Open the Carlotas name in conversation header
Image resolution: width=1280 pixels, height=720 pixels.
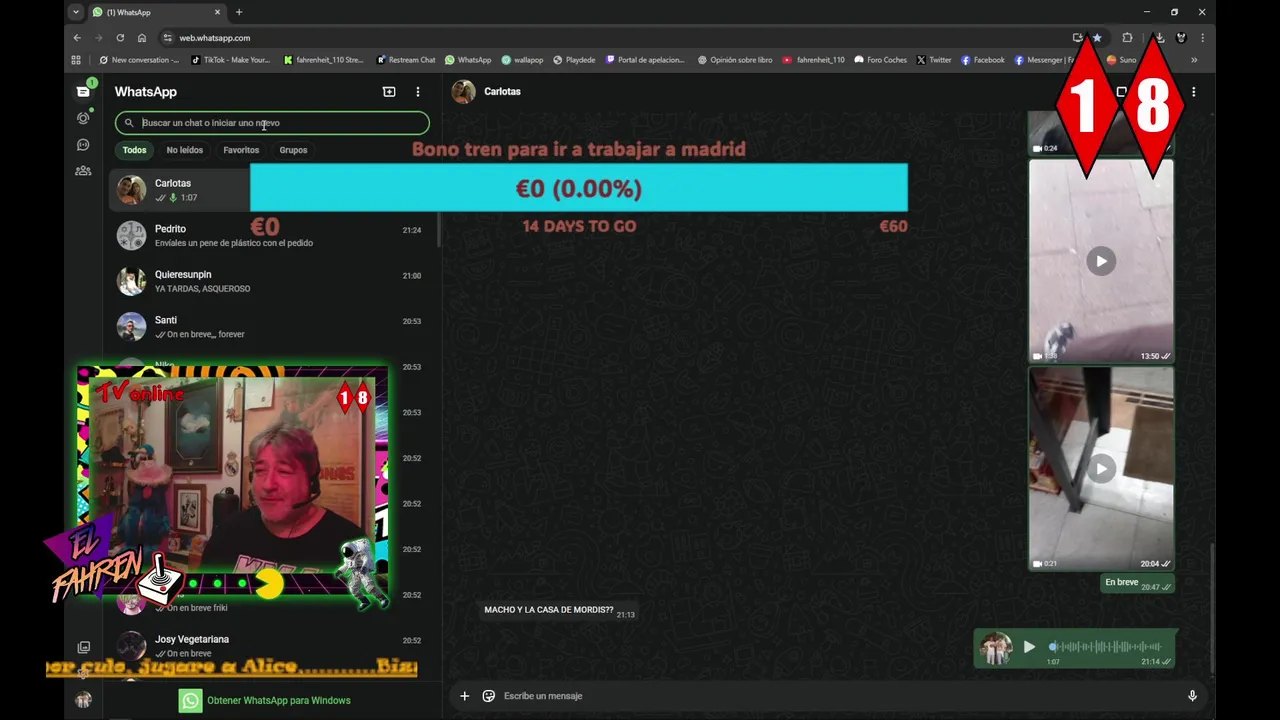tap(502, 91)
